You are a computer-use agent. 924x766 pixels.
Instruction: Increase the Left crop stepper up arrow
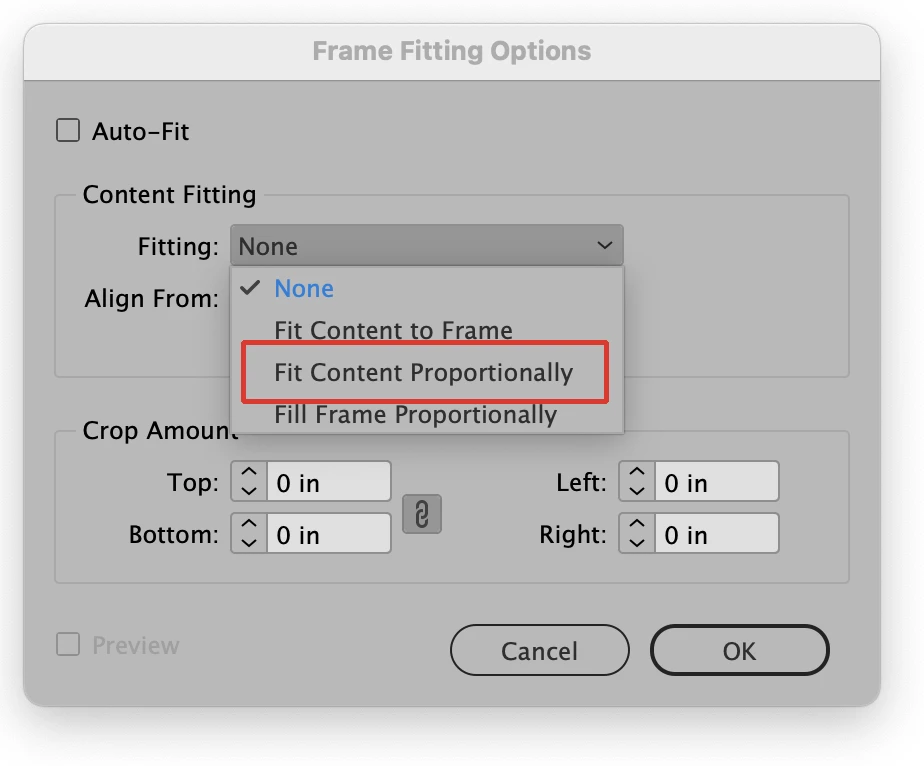coord(637,475)
